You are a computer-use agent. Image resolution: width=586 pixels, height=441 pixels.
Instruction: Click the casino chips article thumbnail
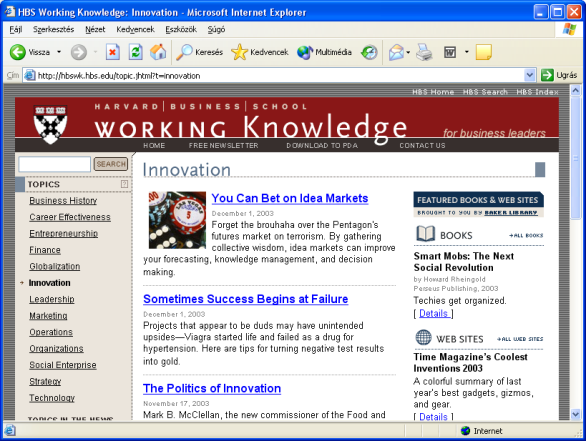177,220
